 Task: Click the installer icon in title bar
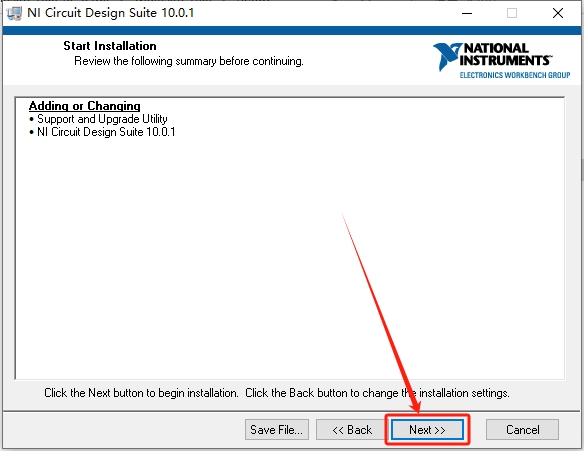[x=14, y=13]
